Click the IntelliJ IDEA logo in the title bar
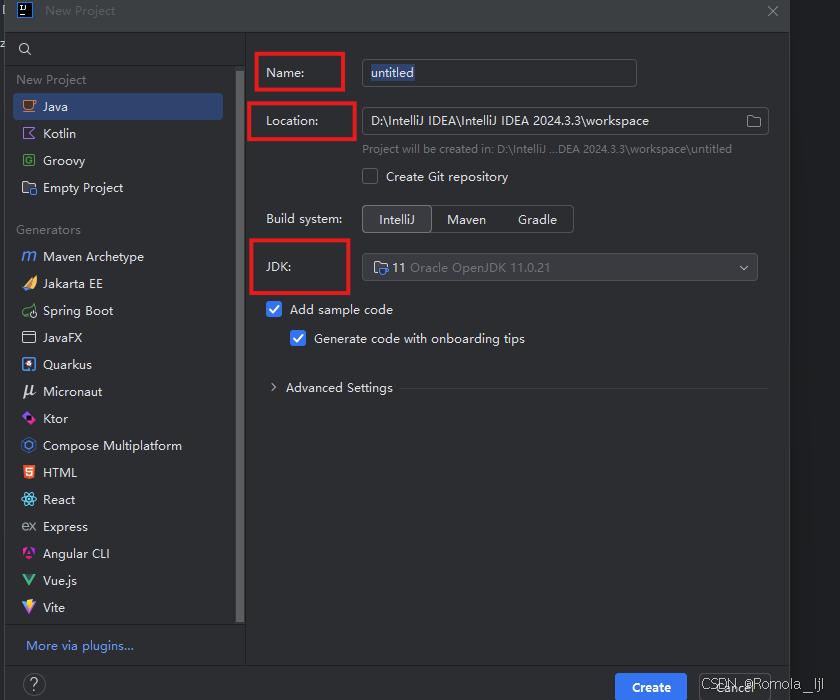Screen dimensions: 840x700 [x=25, y=10]
